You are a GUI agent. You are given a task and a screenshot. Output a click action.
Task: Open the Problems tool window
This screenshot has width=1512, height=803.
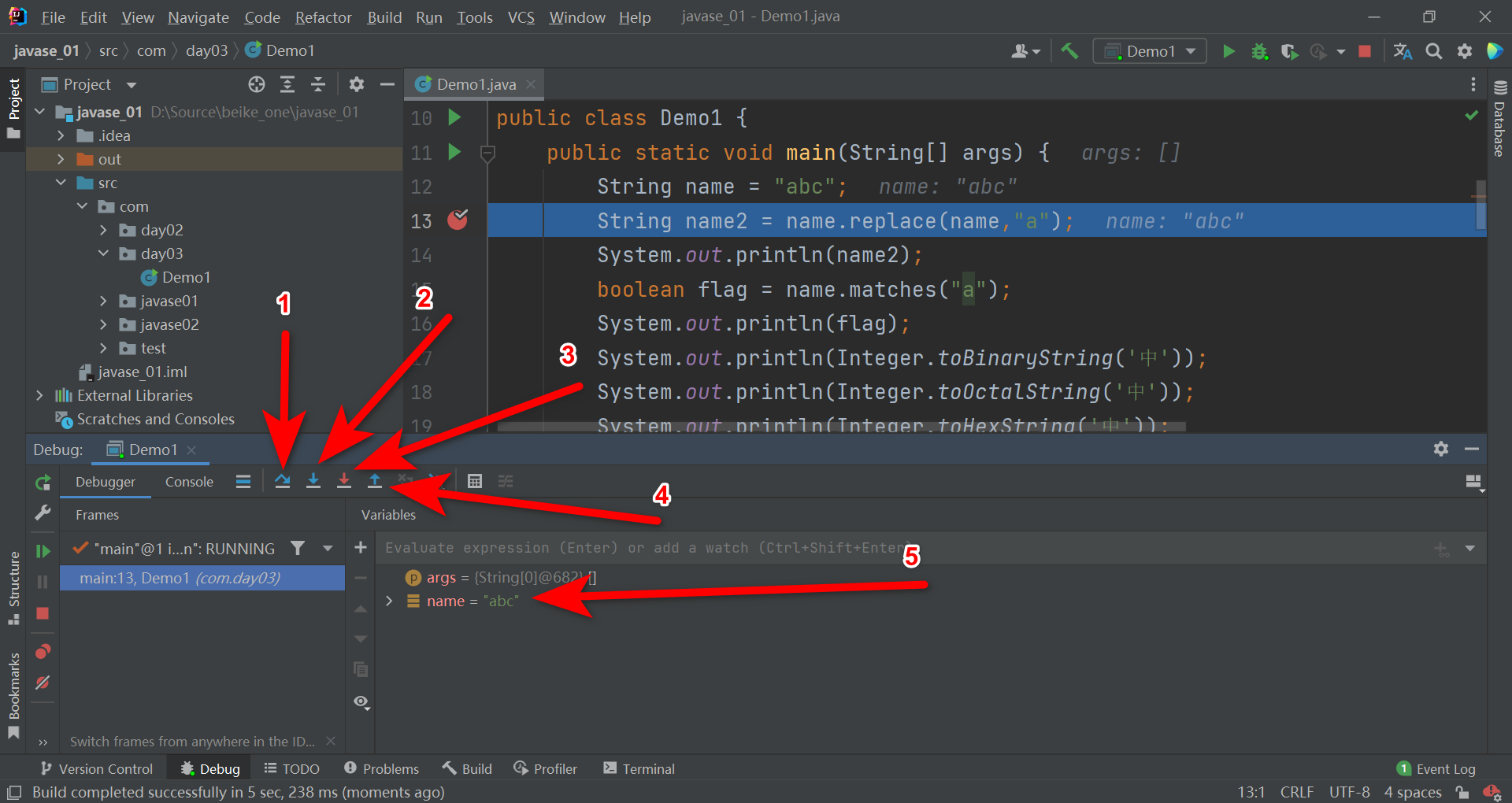pos(381,768)
